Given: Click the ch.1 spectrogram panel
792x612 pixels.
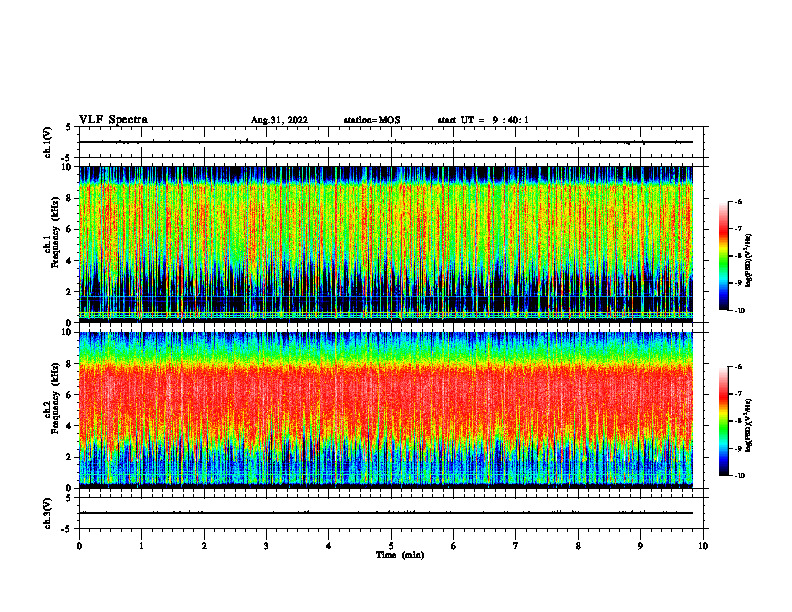Looking at the screenshot, I should tap(386, 244).
